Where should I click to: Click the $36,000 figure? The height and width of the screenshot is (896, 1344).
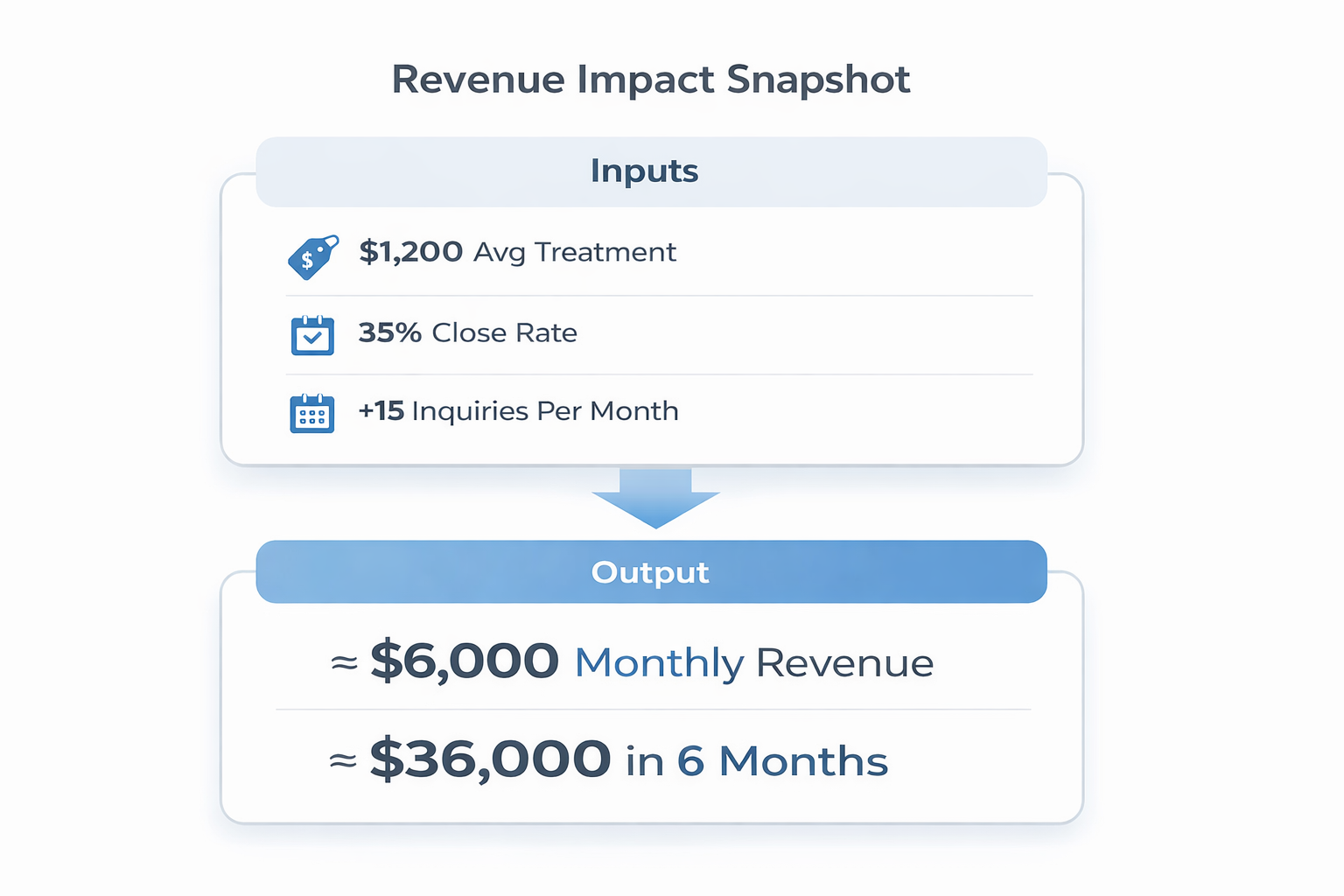tap(490, 759)
